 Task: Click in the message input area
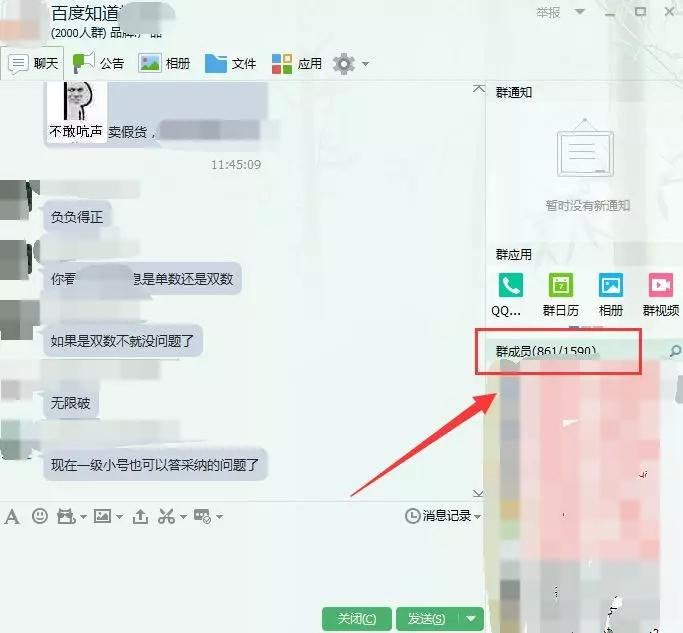(242, 566)
